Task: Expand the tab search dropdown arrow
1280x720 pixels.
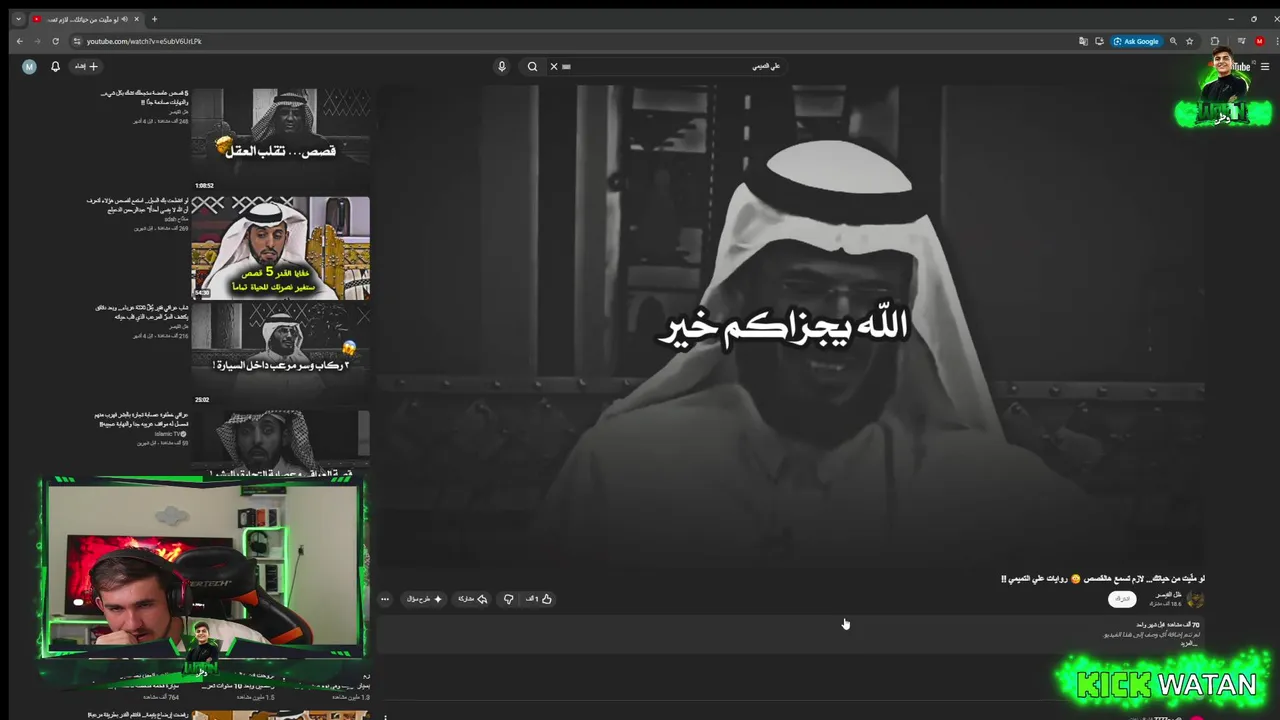Action: [18, 19]
